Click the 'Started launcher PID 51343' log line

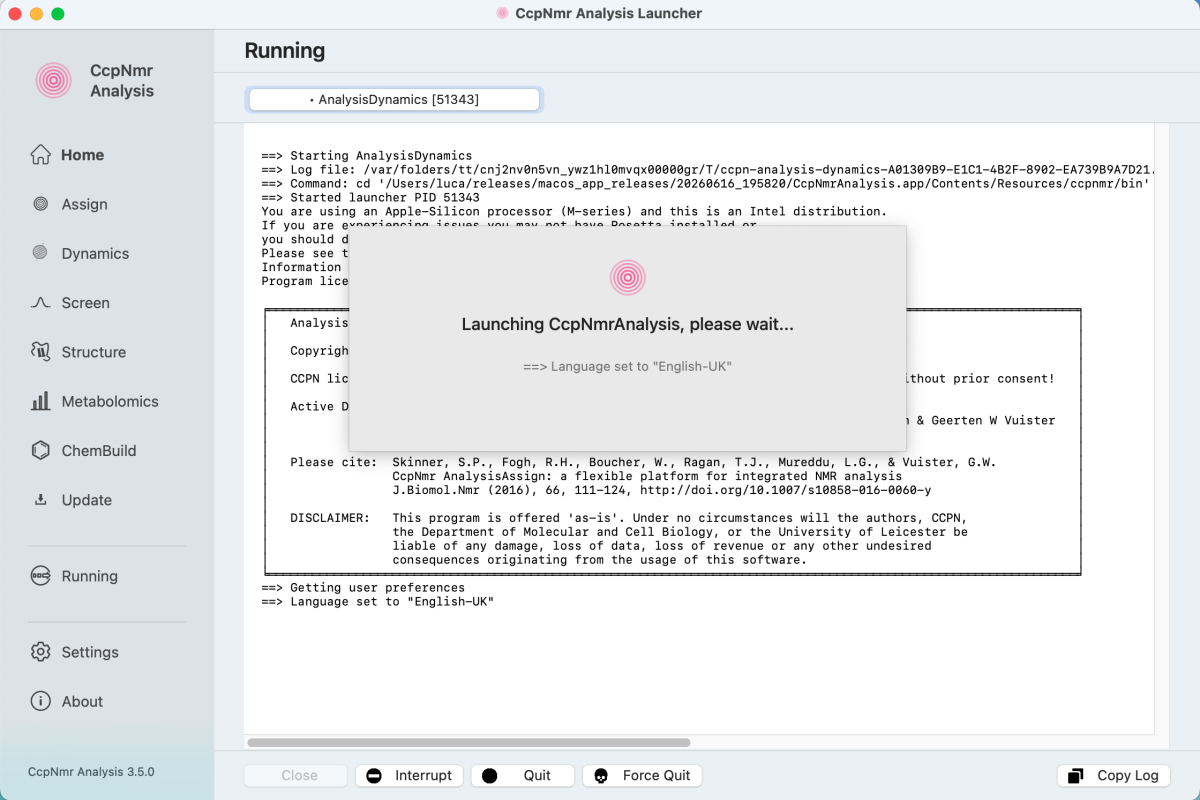pos(371,198)
